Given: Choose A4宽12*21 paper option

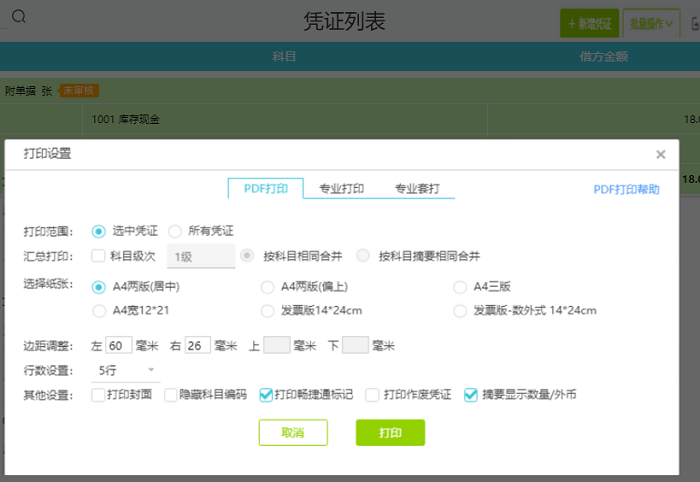Looking at the screenshot, I should pos(99,311).
